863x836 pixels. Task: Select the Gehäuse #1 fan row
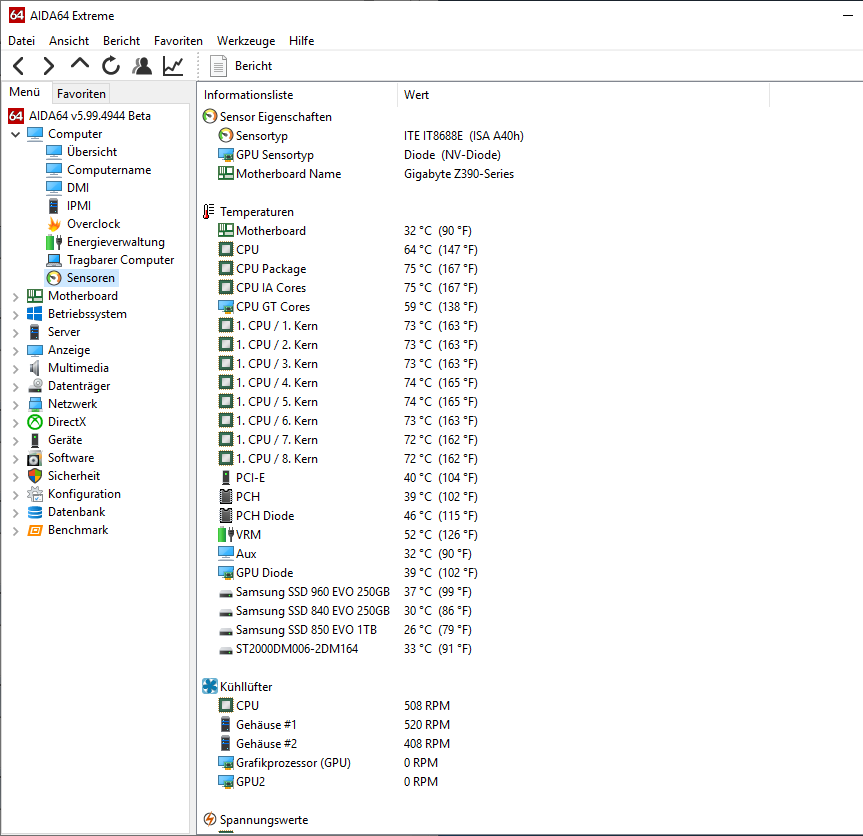click(334, 724)
